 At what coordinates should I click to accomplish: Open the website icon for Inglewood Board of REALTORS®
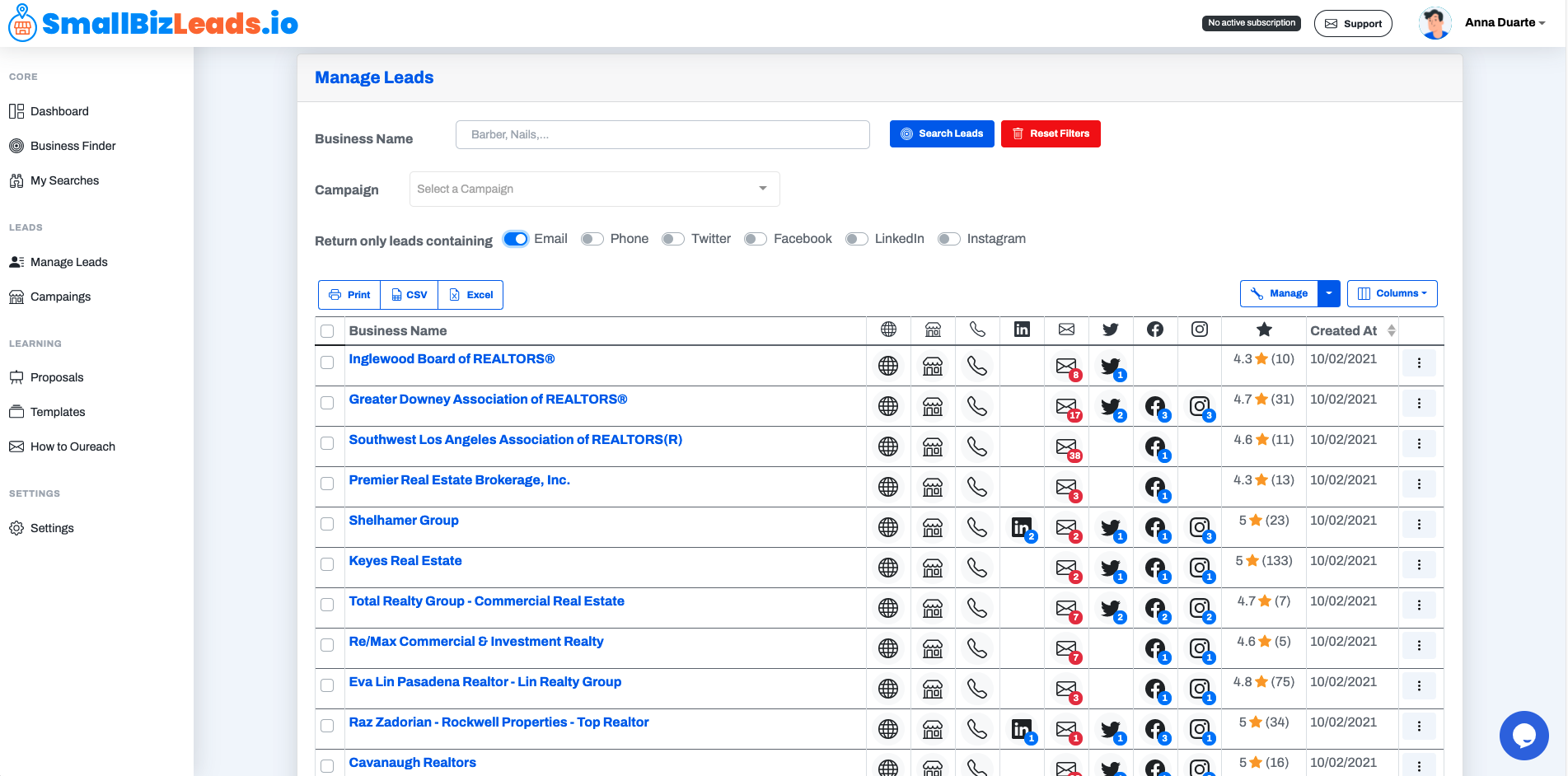(887, 365)
